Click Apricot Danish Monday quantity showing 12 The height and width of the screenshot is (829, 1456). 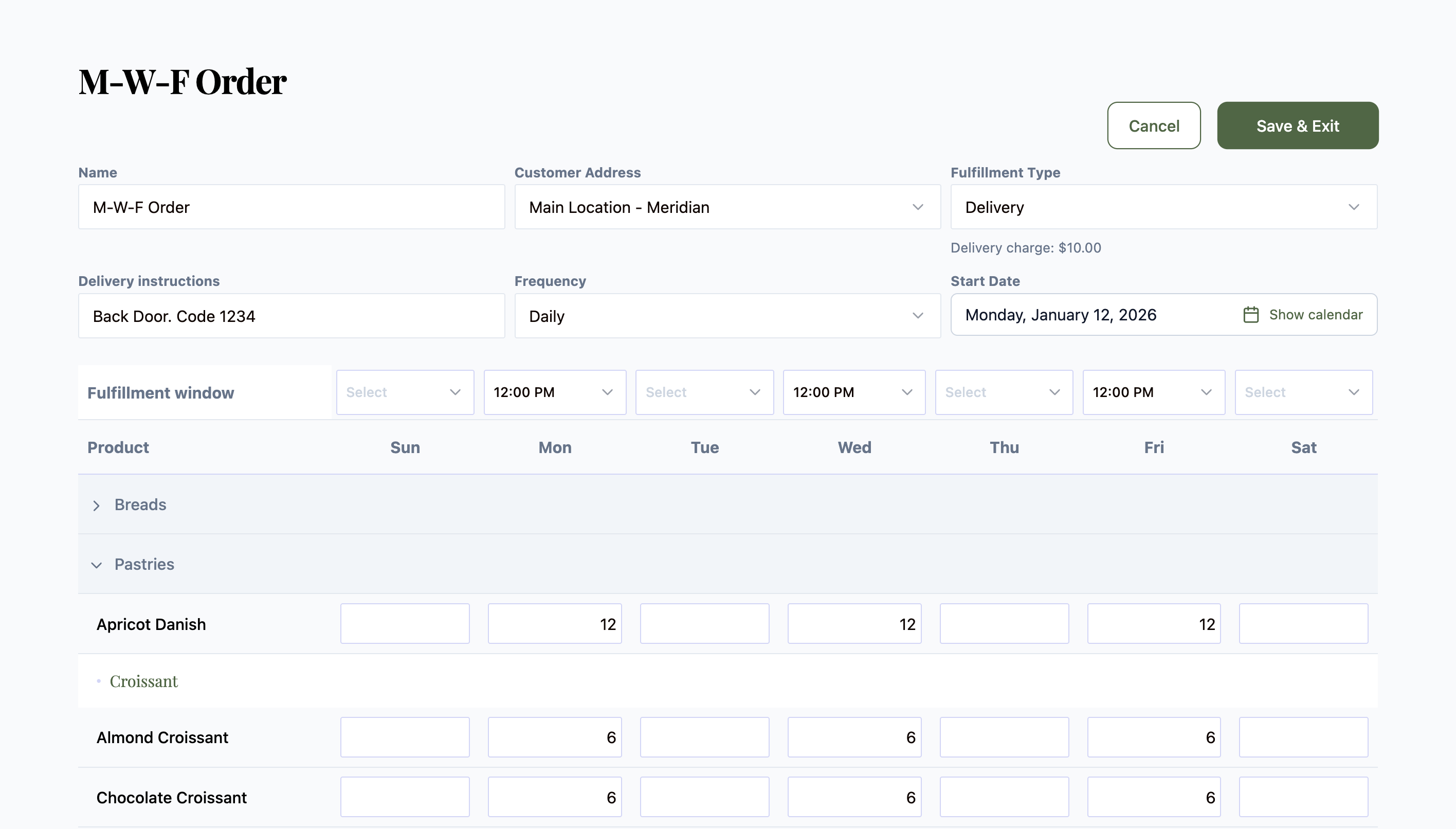pos(554,623)
